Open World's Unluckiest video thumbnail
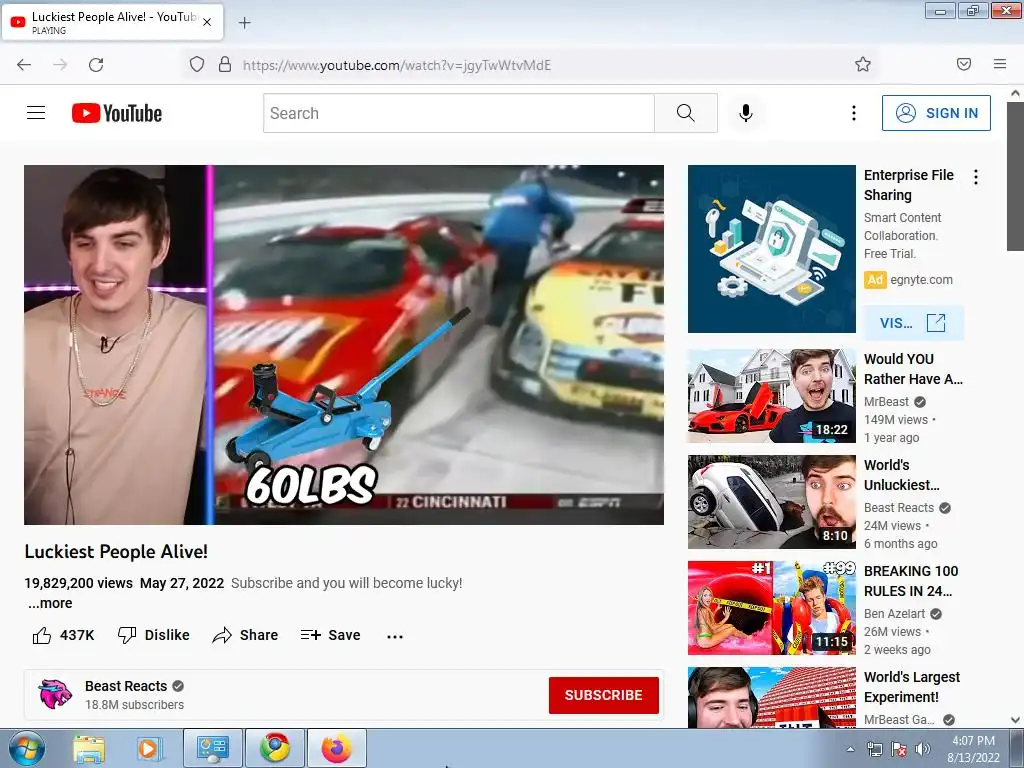Image resolution: width=1024 pixels, height=768 pixels. tap(771, 502)
